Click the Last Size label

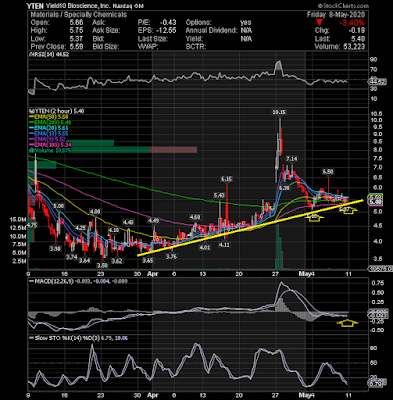click(153, 39)
